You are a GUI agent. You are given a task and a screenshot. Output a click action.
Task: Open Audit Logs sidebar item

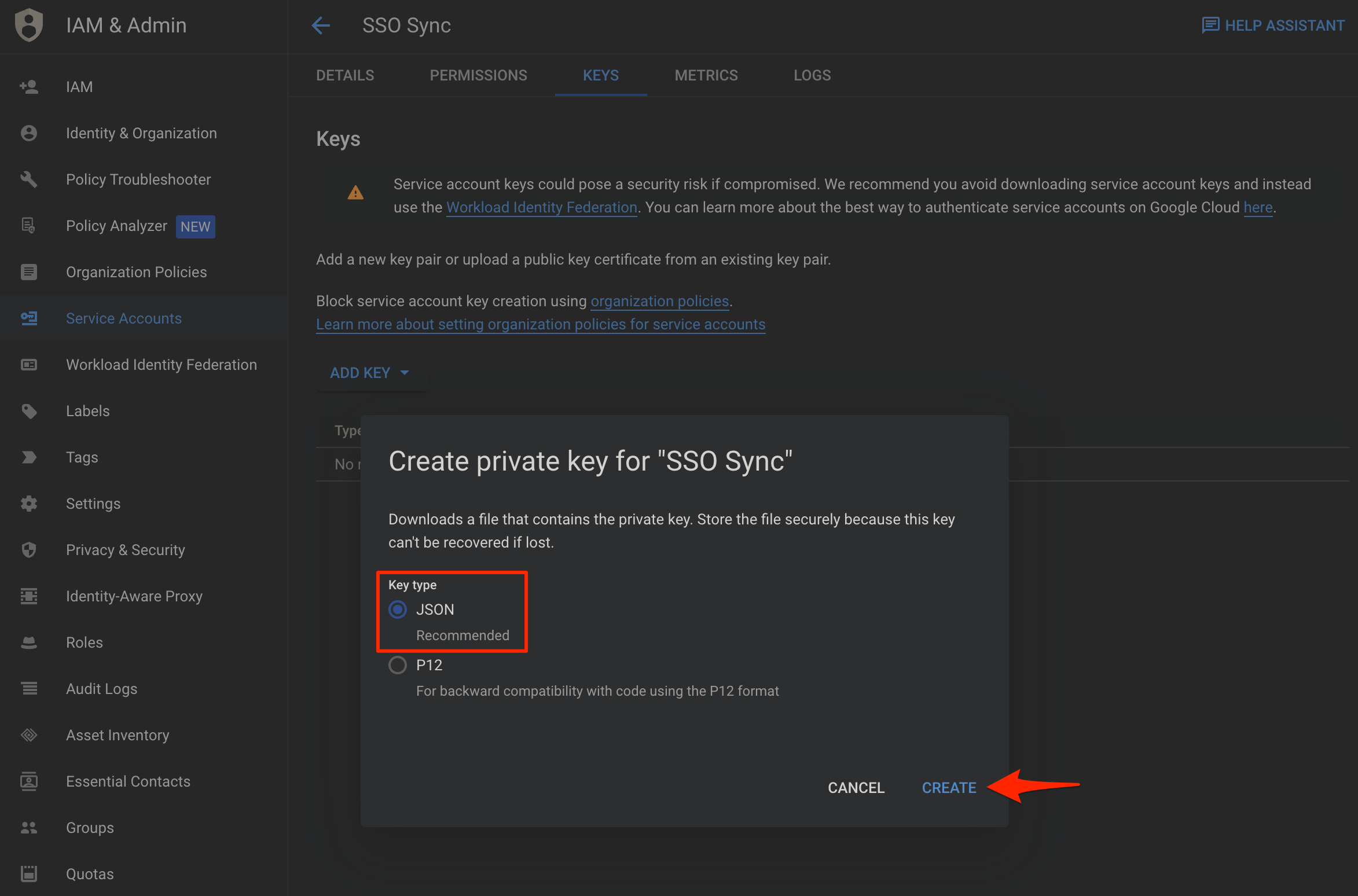[x=144, y=689]
